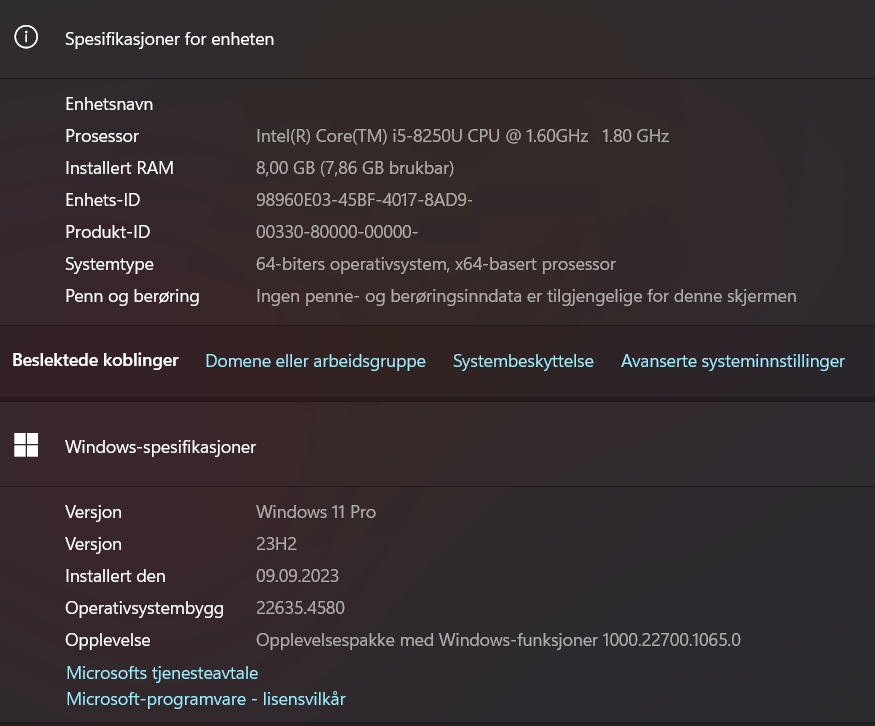Click the Beslektede koblinger label
Screen dimensions: 875x726
click(x=95, y=360)
